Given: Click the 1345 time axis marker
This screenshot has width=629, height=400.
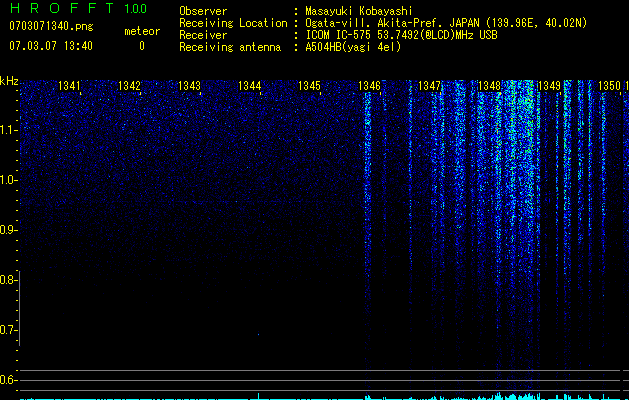Looking at the screenshot, I should tap(309, 86).
